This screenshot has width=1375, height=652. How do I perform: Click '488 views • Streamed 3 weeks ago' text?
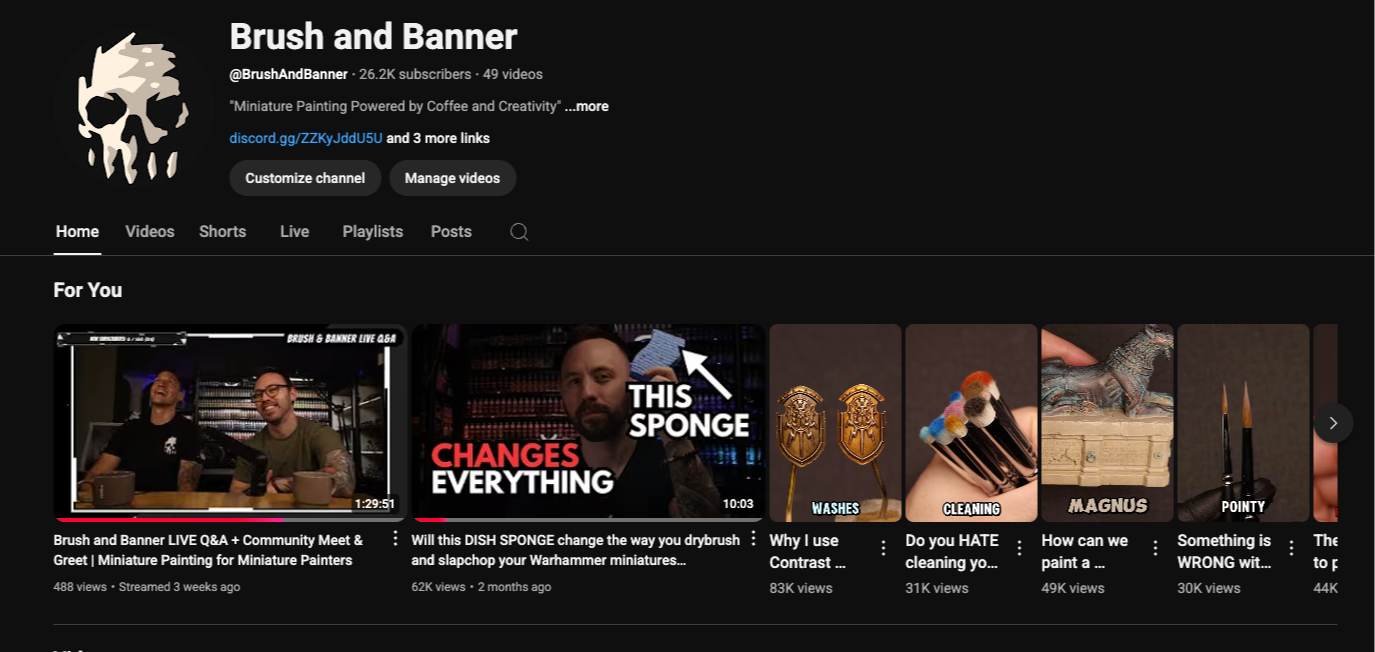(x=147, y=587)
